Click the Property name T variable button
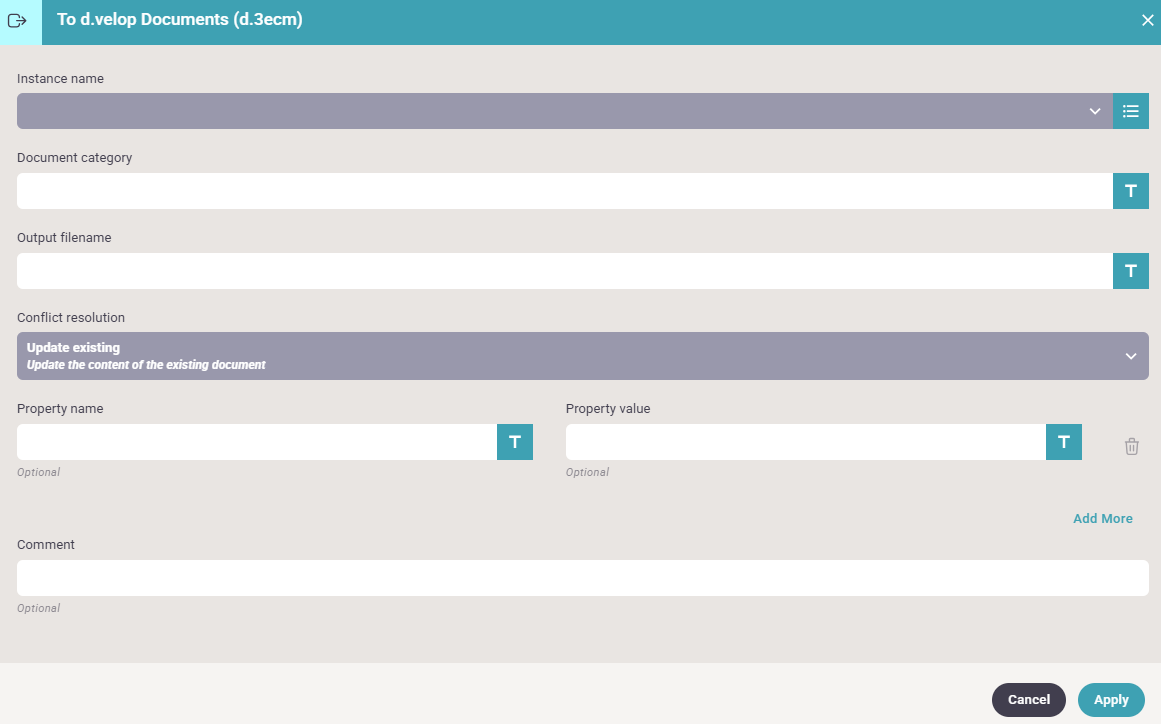Viewport: 1161px width, 724px height. tap(515, 442)
